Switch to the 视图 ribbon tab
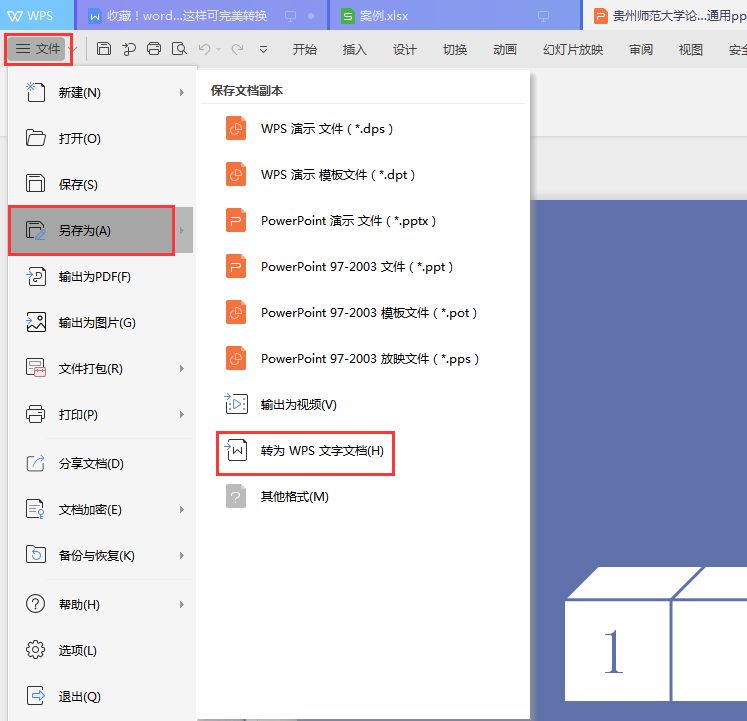This screenshot has height=721, width=747. 690,50
